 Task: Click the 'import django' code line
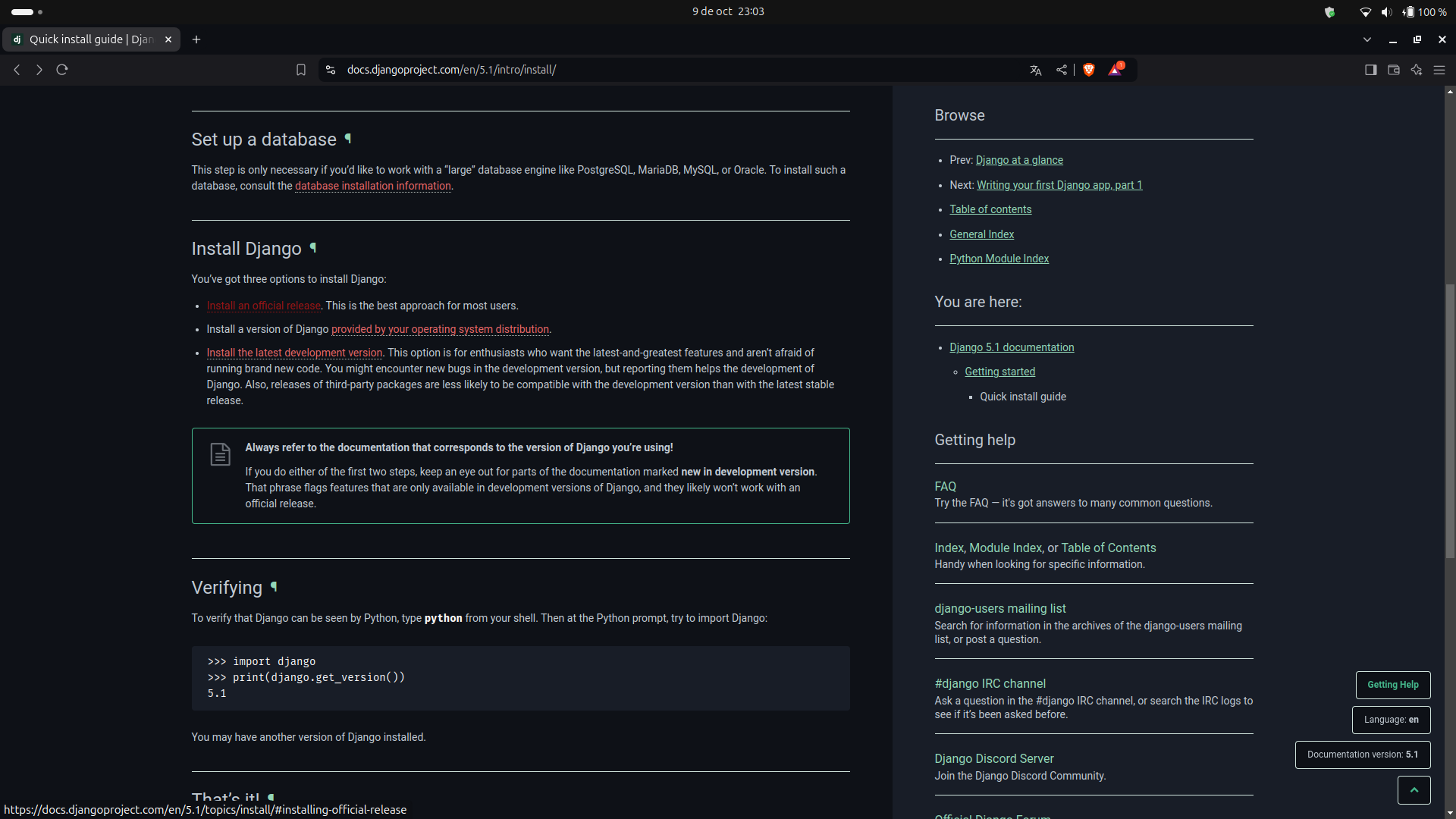[x=262, y=661]
